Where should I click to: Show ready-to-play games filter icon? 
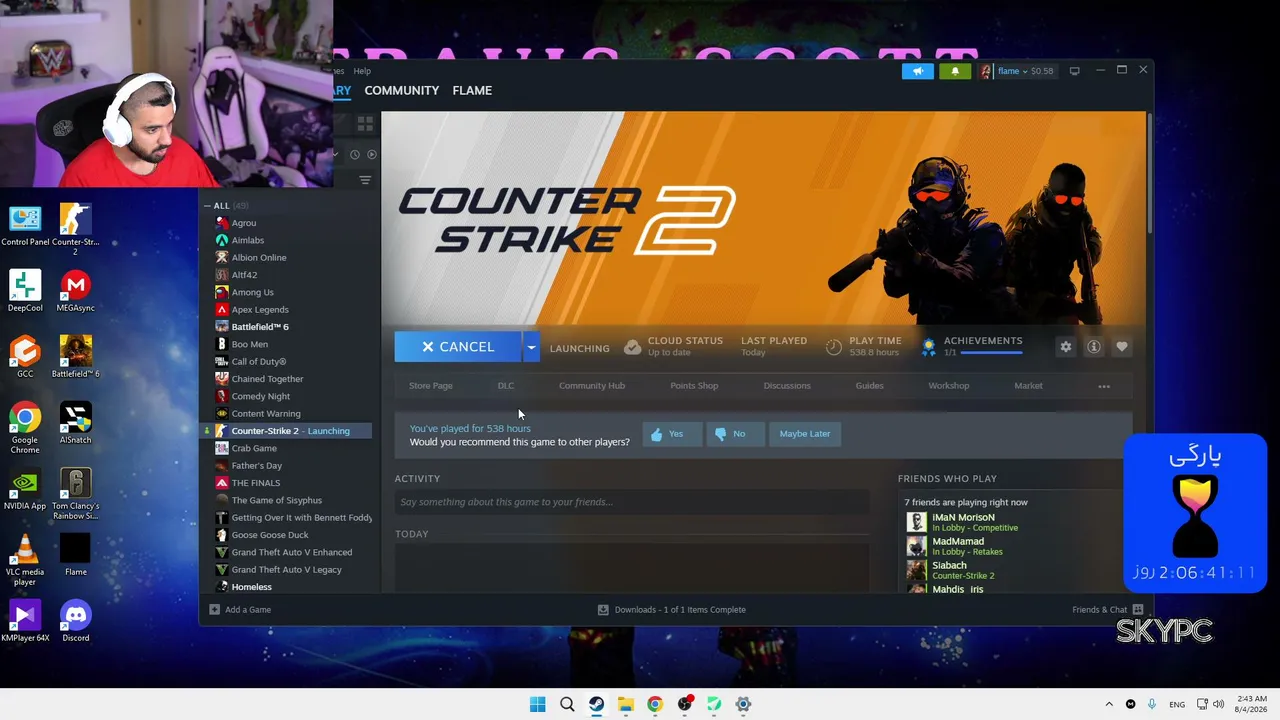372,155
